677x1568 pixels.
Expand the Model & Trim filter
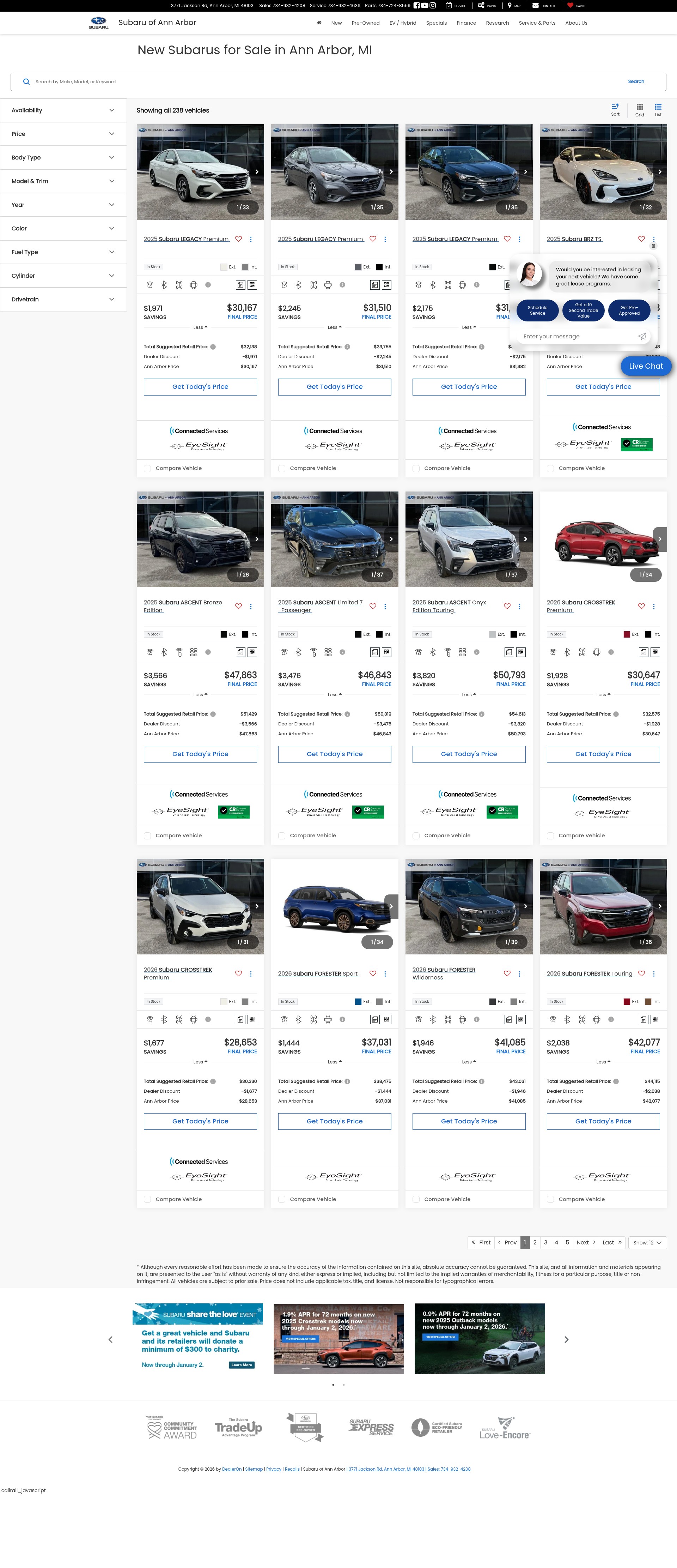tap(63, 181)
